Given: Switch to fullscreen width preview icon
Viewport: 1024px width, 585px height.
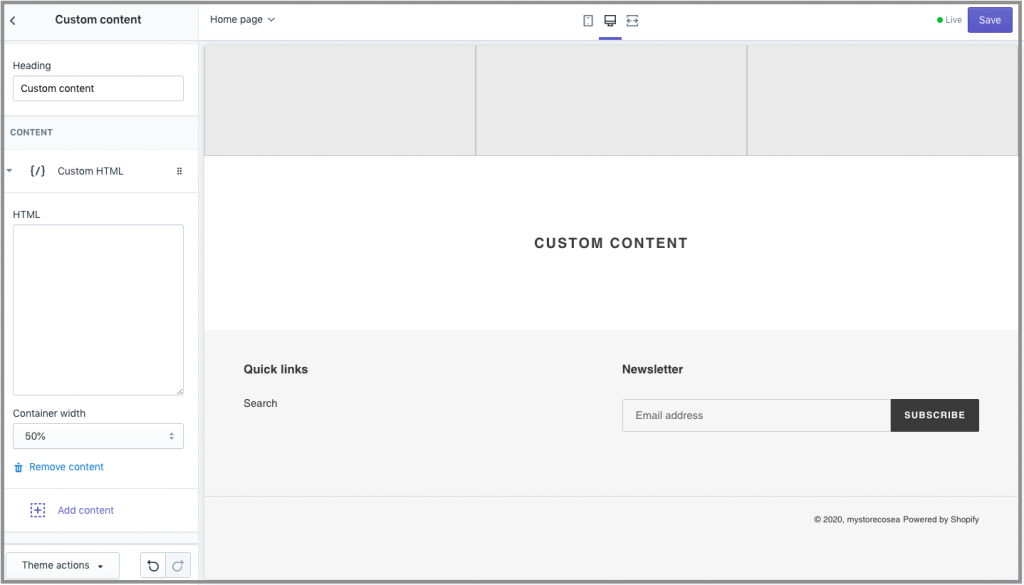Looking at the screenshot, I should click(632, 20).
